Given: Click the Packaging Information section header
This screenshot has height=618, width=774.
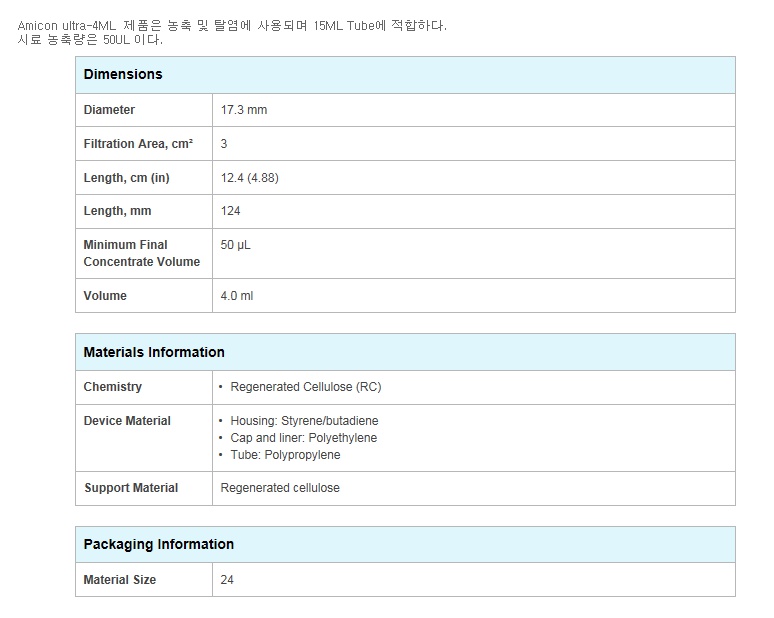Looking at the screenshot, I should pyautogui.click(x=158, y=544).
